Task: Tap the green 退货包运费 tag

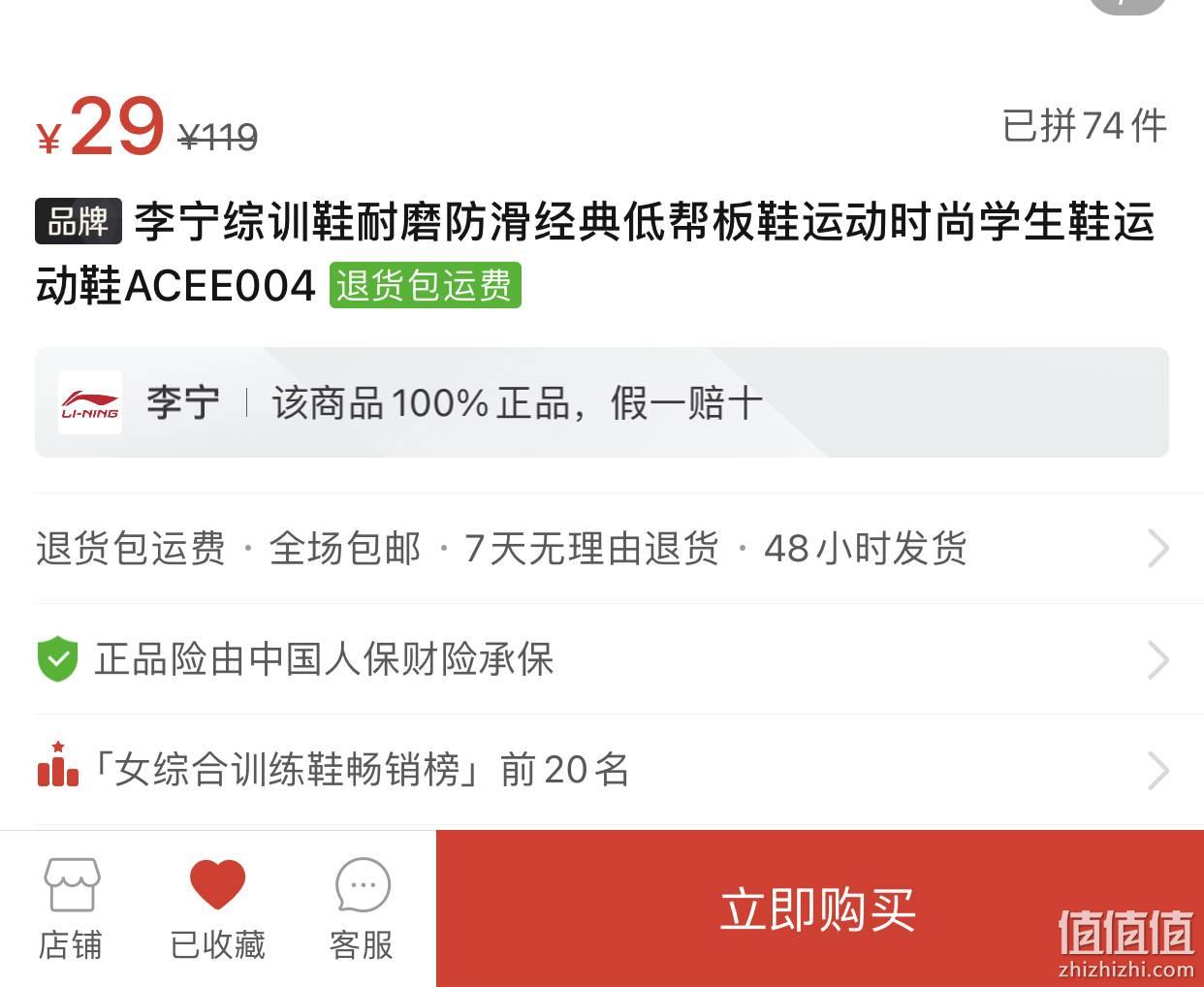Action: (x=425, y=285)
